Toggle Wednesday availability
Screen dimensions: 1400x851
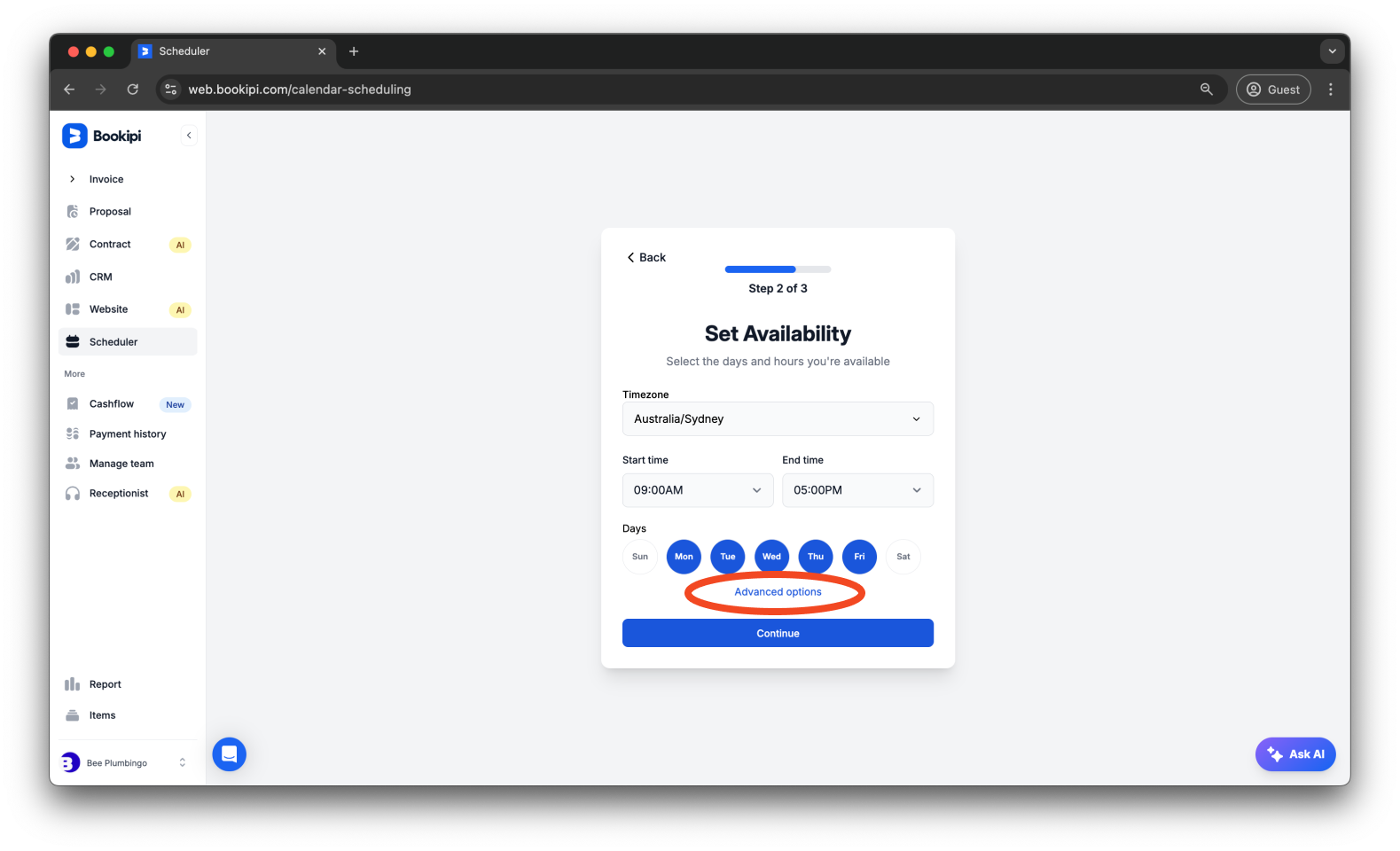point(771,557)
